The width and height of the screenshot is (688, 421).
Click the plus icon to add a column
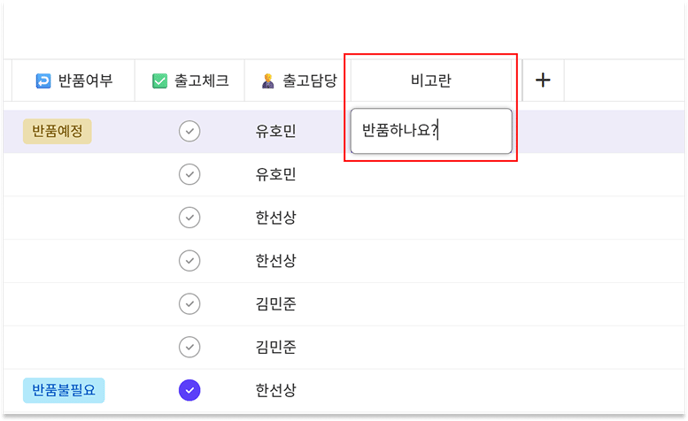[x=543, y=80]
